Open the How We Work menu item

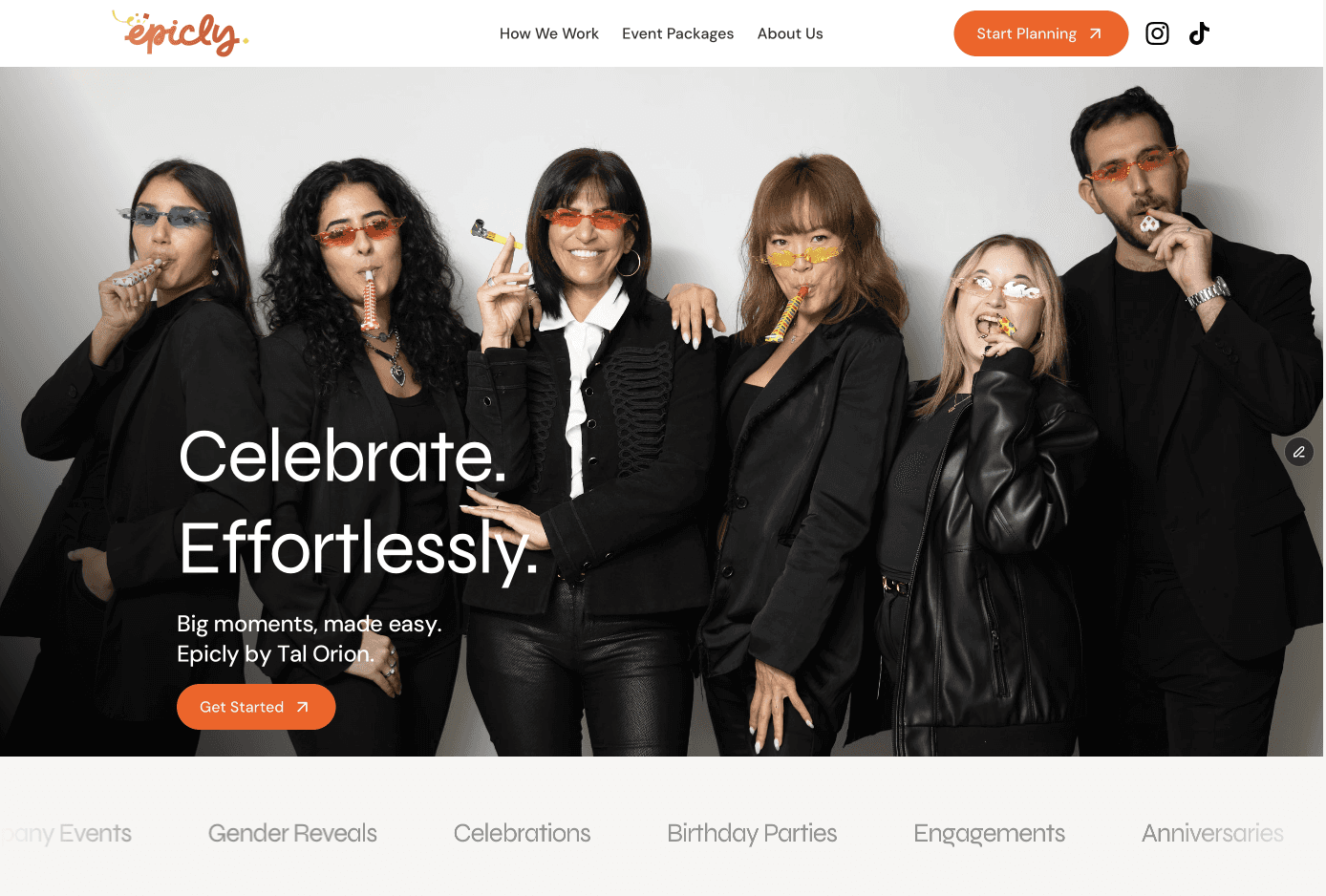pos(549,33)
